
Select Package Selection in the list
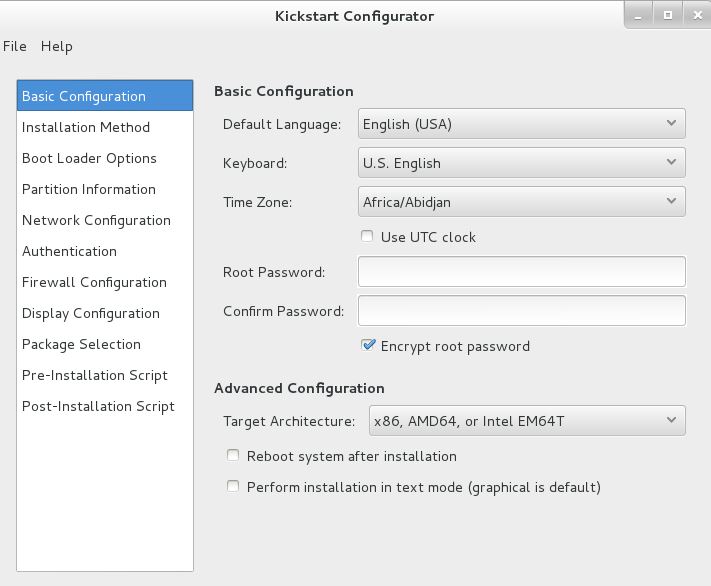pos(105,344)
